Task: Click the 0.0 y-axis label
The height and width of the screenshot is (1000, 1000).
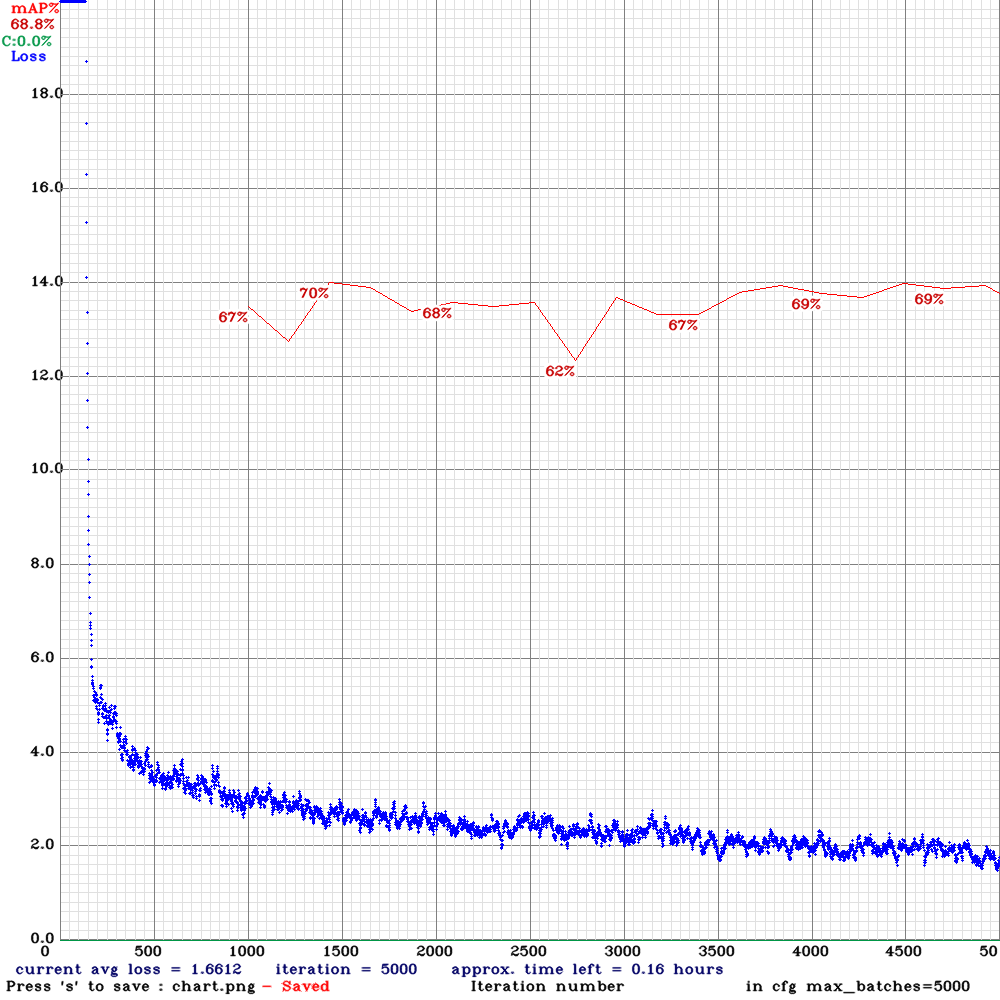Action: (42, 938)
